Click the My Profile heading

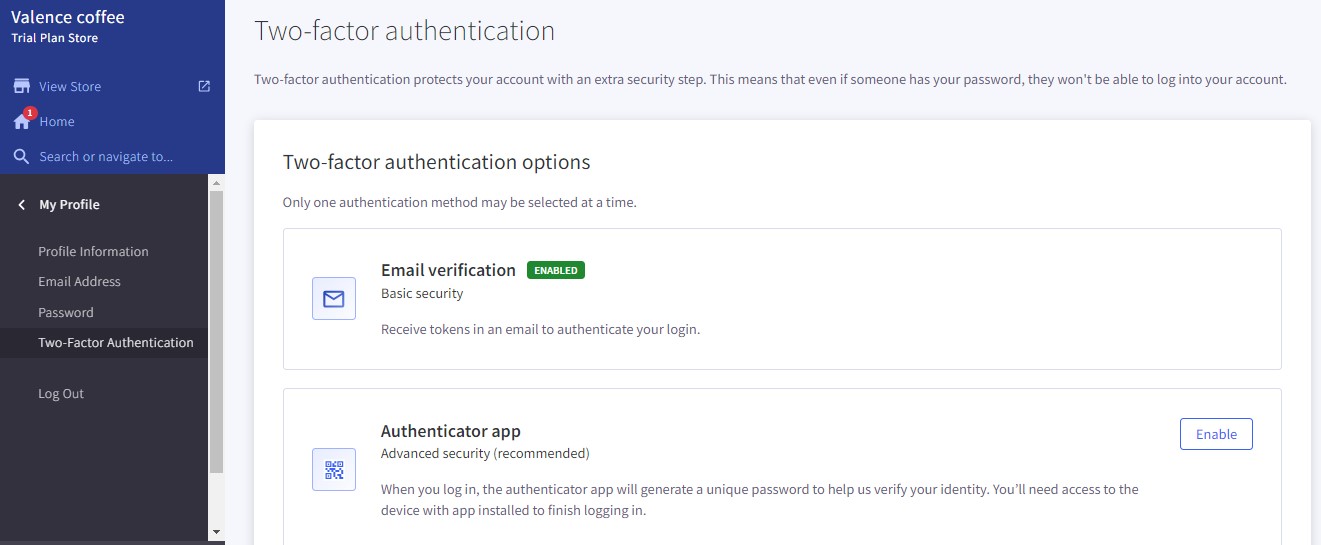(69, 204)
